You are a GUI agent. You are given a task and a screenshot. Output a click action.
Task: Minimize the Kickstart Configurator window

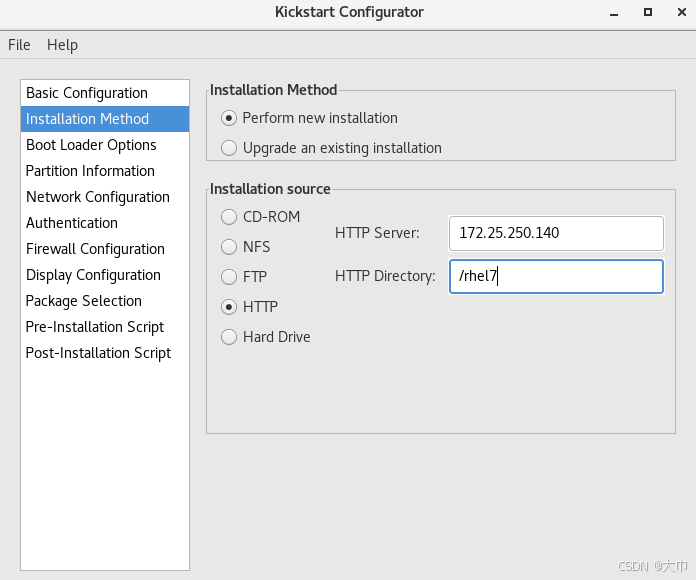click(x=614, y=12)
